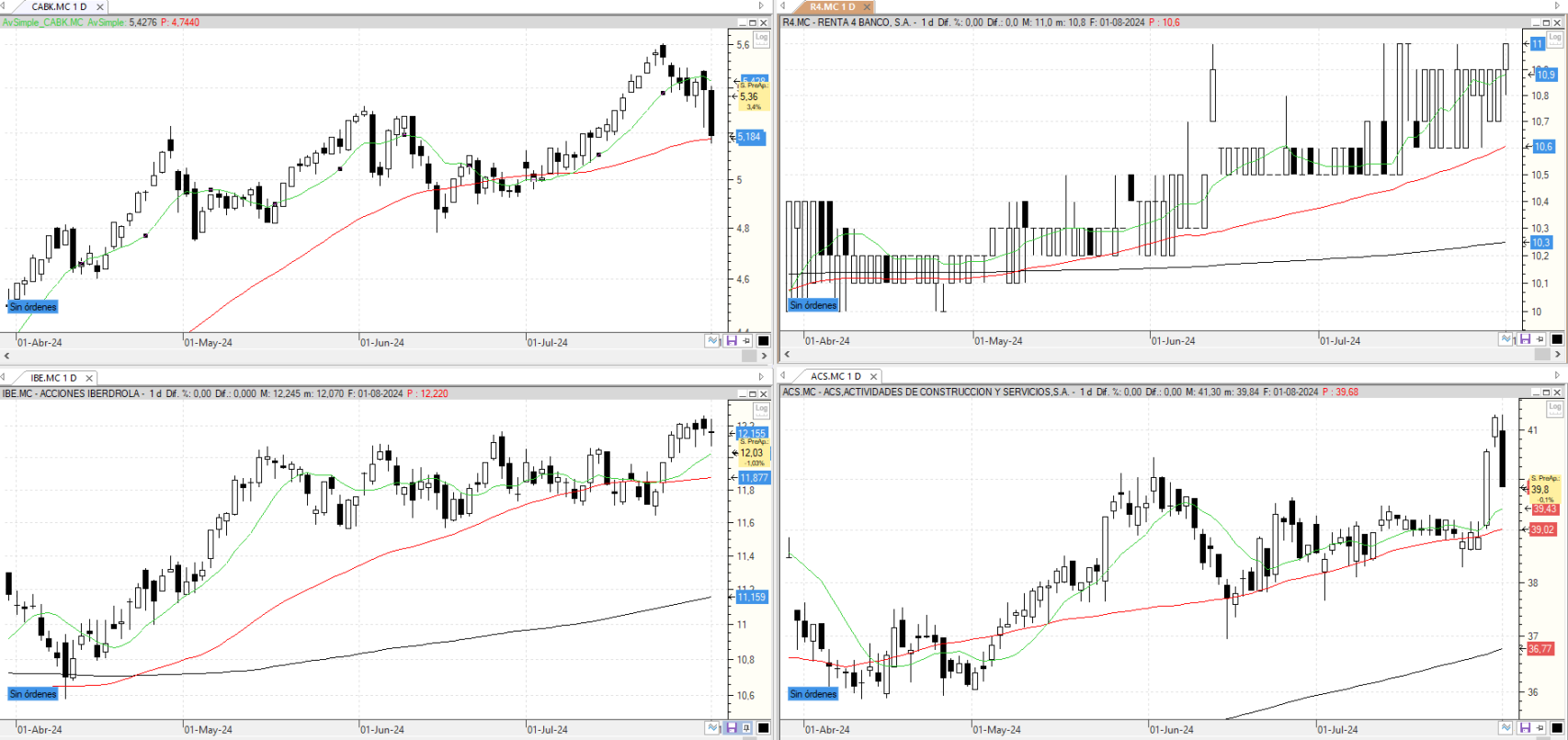The image size is (1568, 740).
Task: Click 01-May-24 date marker on ACS.MC axis
Action: point(998,730)
